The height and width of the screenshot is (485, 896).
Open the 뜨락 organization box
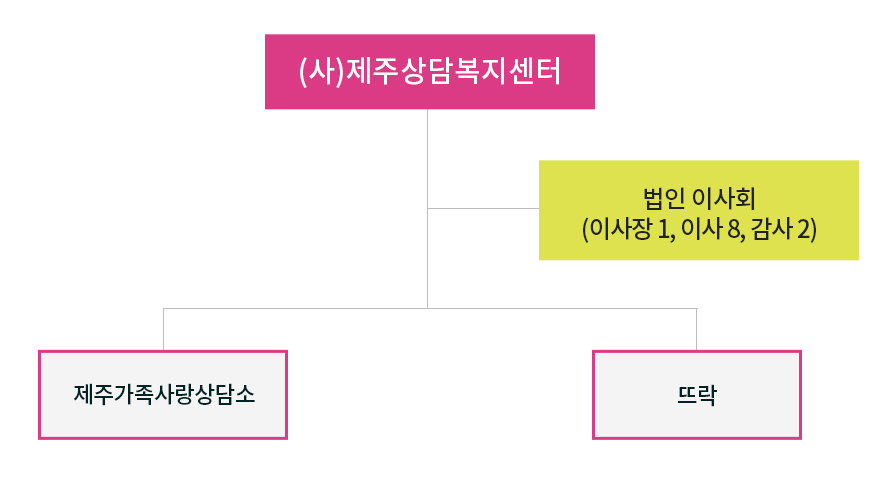[x=697, y=395]
